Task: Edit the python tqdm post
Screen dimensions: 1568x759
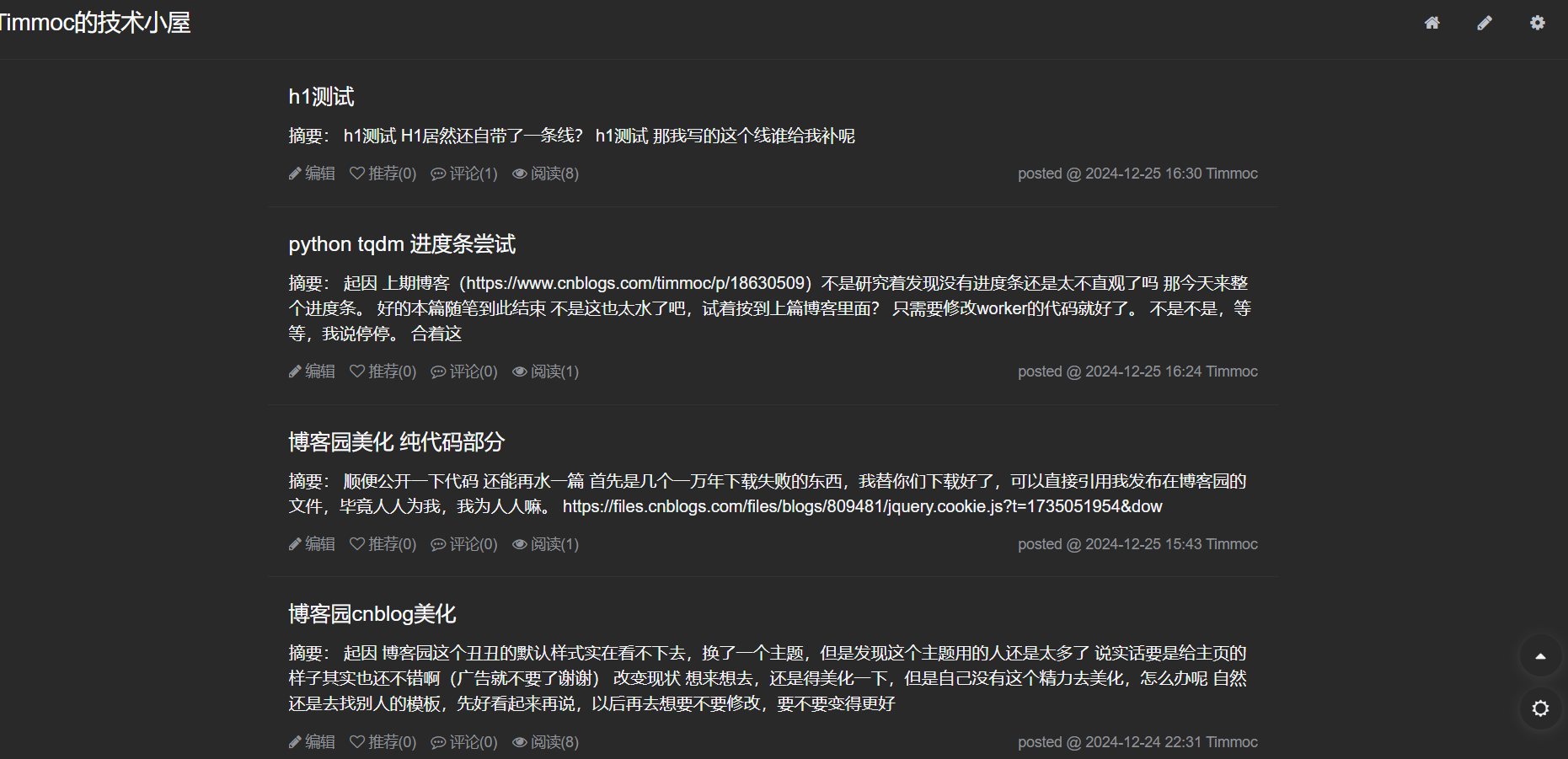Action: pyautogui.click(x=312, y=371)
